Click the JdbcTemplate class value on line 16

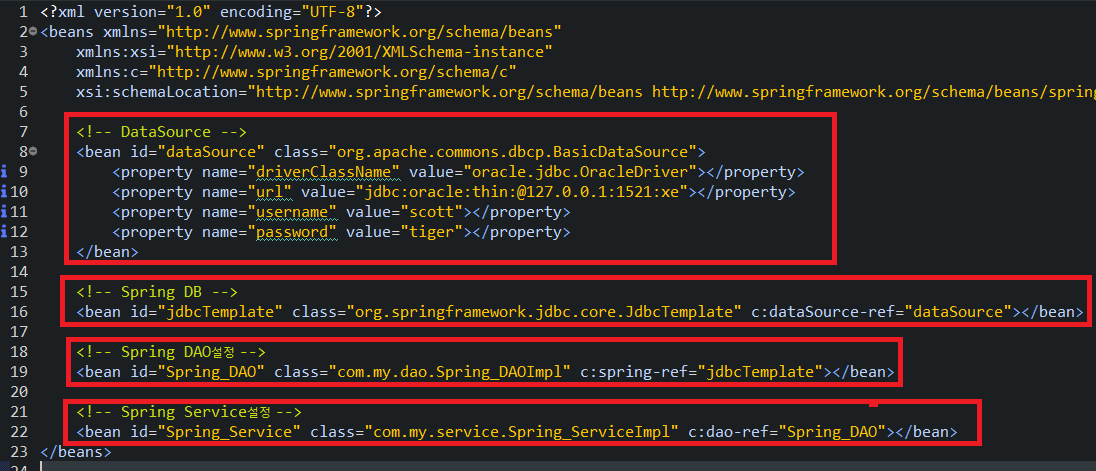(544, 312)
